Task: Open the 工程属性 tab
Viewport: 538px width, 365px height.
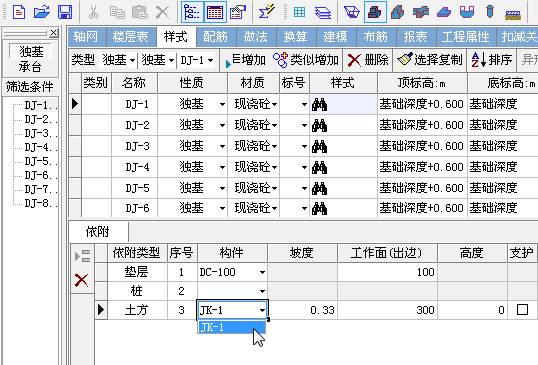Action: [466, 37]
